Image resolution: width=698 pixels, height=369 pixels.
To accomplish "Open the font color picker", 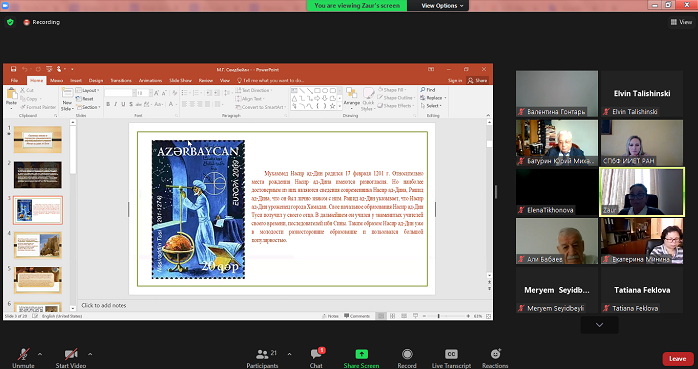I will click(x=171, y=104).
